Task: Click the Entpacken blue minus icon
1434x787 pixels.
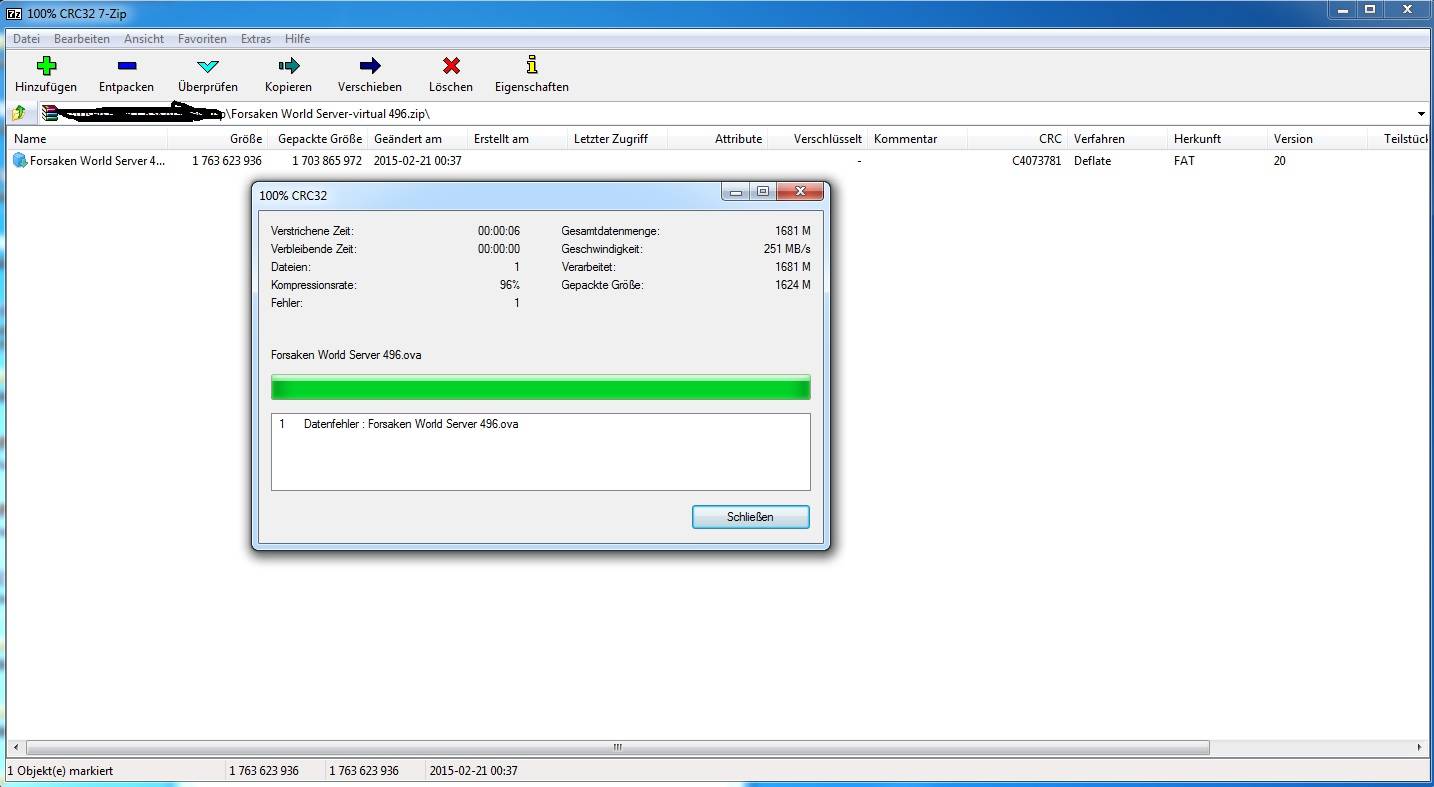Action: pyautogui.click(x=126, y=66)
